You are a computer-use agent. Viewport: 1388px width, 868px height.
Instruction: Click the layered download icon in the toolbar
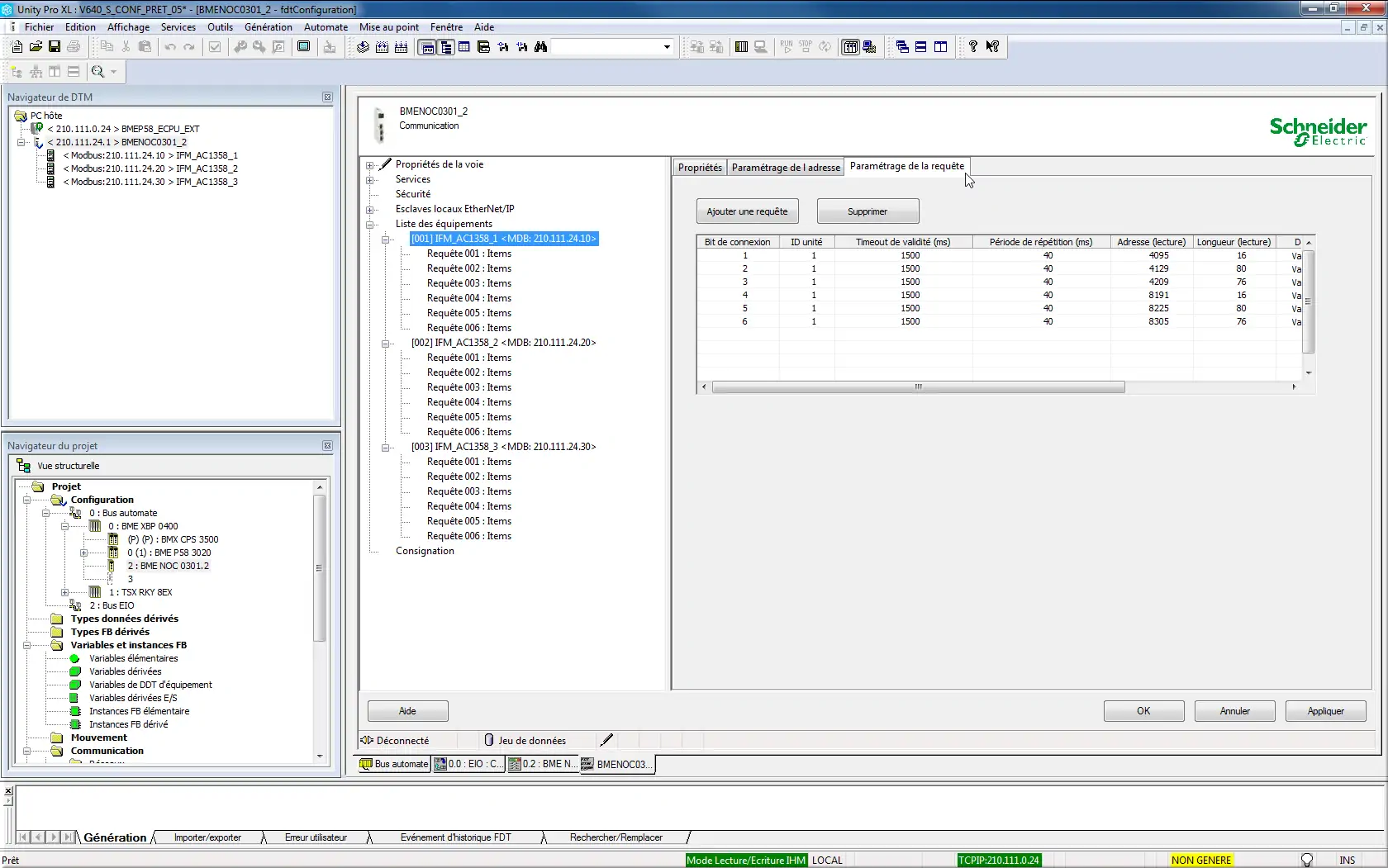[364, 47]
